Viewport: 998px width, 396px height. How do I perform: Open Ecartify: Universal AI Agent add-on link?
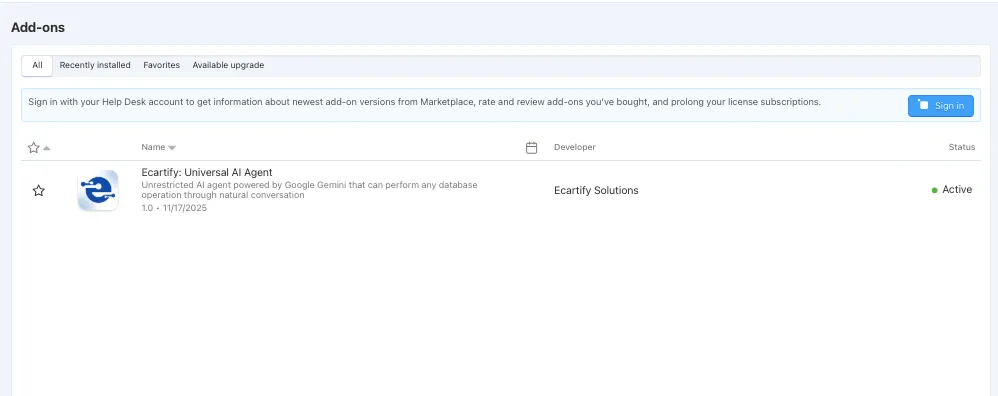(x=207, y=173)
